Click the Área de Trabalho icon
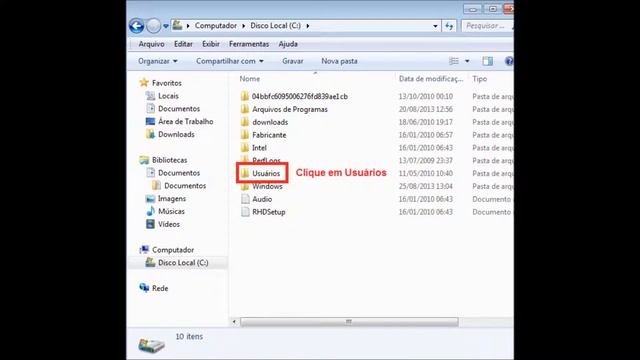The image size is (640, 360). click(151, 122)
